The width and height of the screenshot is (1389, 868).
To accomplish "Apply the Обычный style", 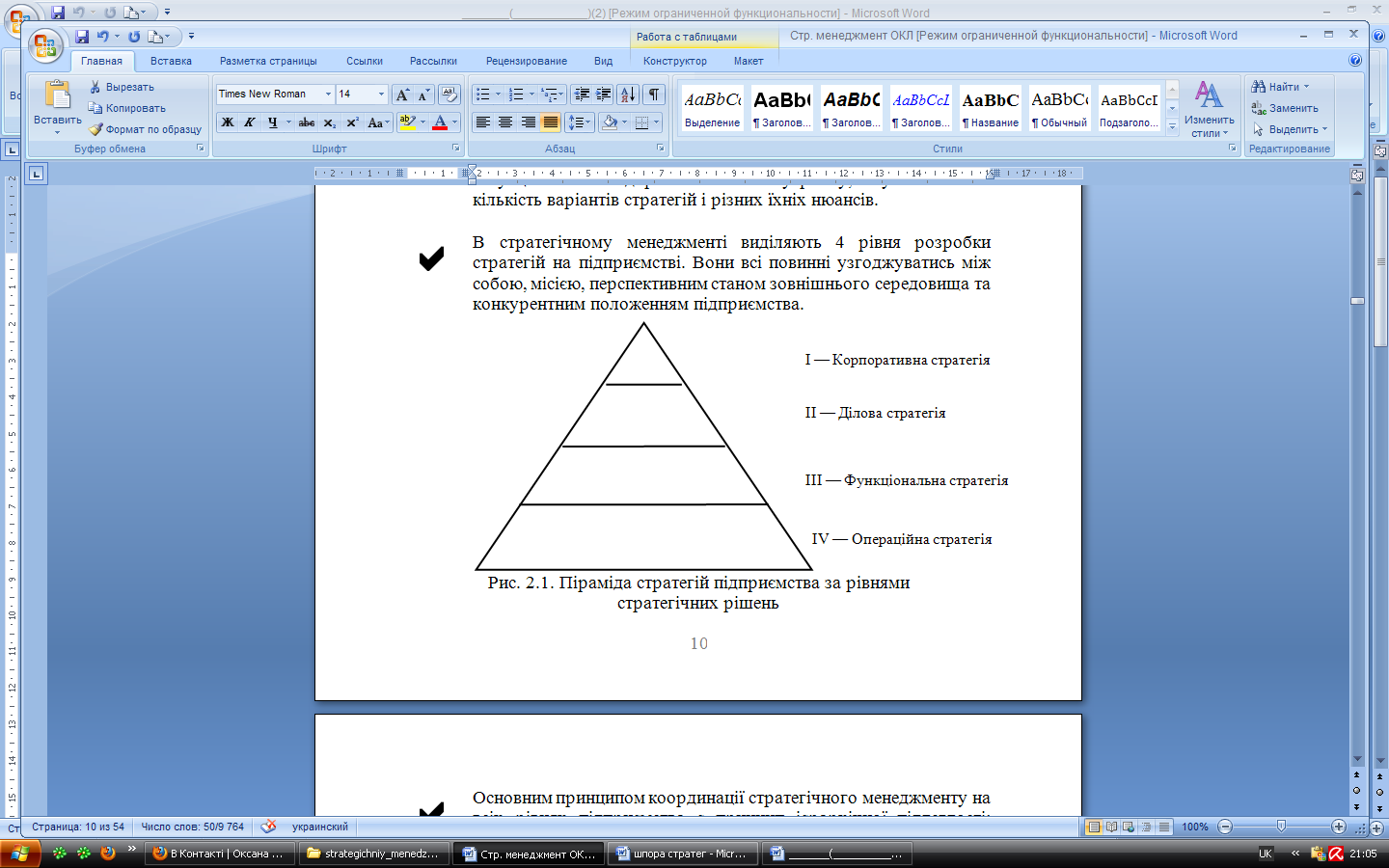I will click(1060, 108).
